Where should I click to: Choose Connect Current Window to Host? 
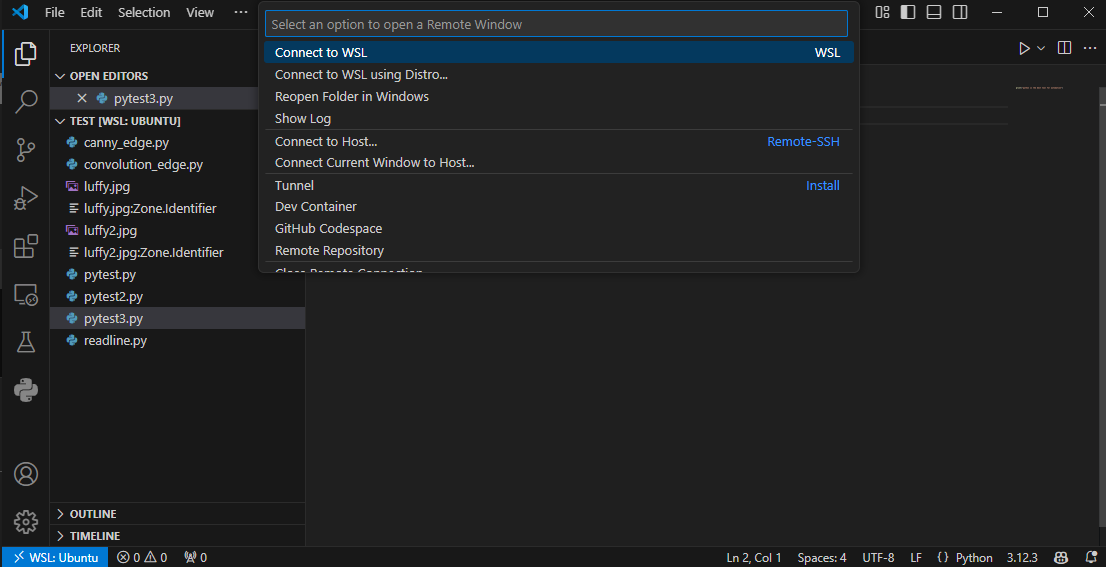[559, 162]
